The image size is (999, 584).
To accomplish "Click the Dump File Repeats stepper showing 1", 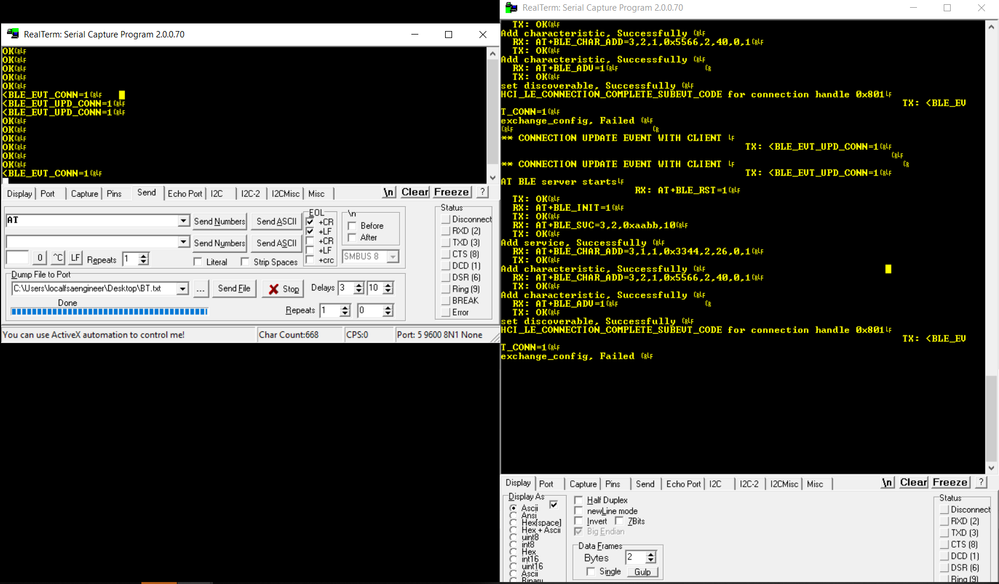I will 345,310.
